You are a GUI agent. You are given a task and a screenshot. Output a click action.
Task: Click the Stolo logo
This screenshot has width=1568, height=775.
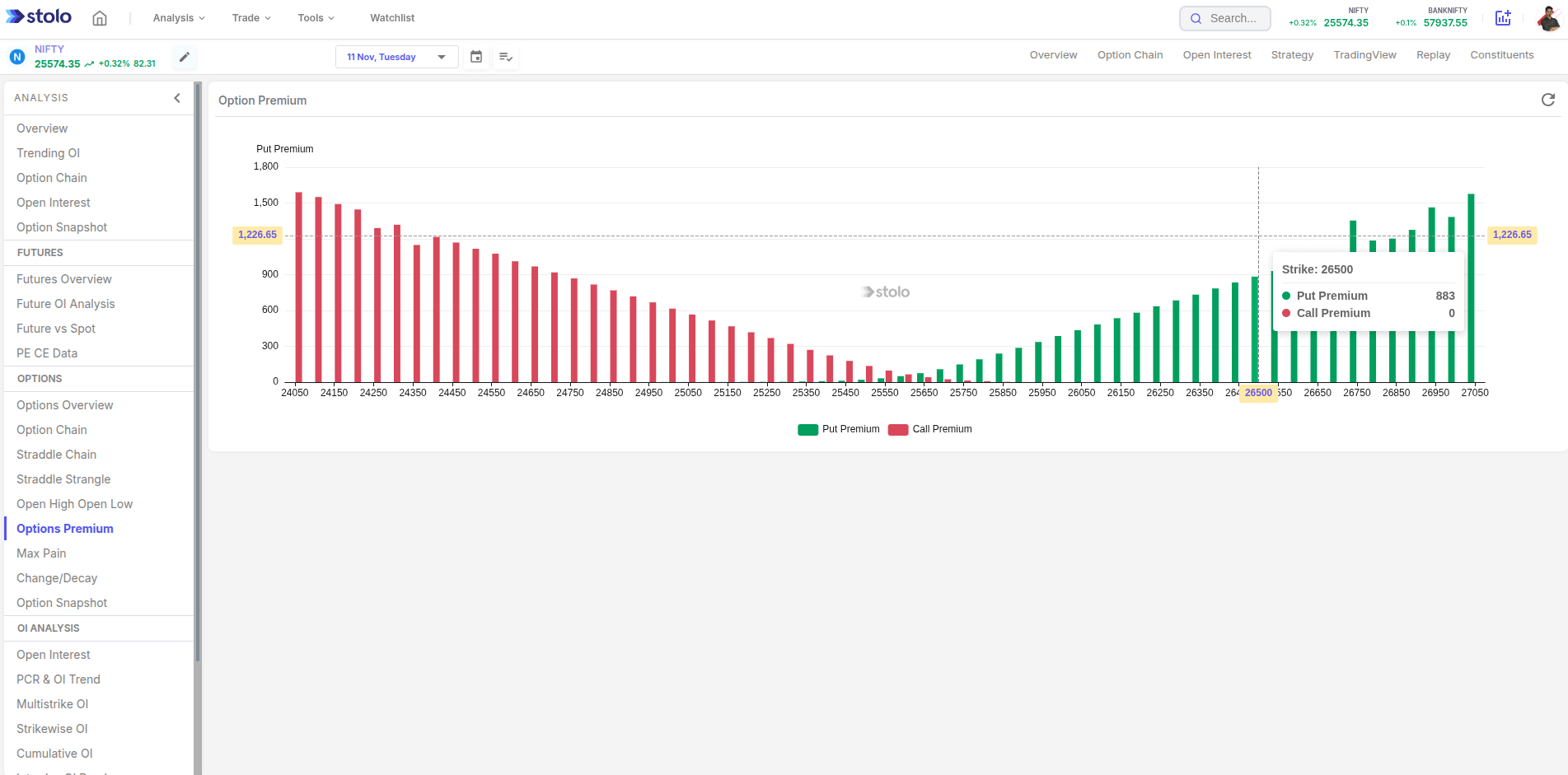(38, 16)
